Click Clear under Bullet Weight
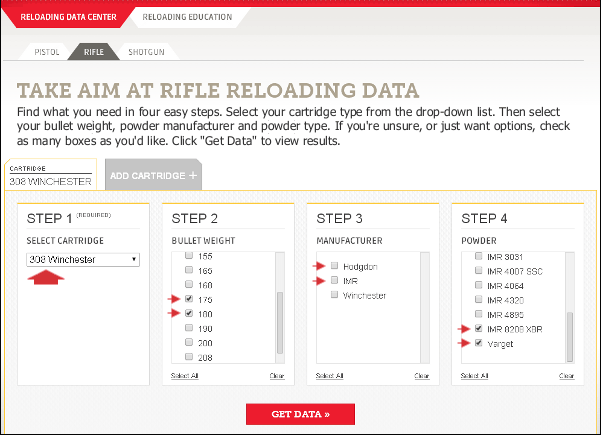The height and width of the screenshot is (435, 601). [x=277, y=376]
